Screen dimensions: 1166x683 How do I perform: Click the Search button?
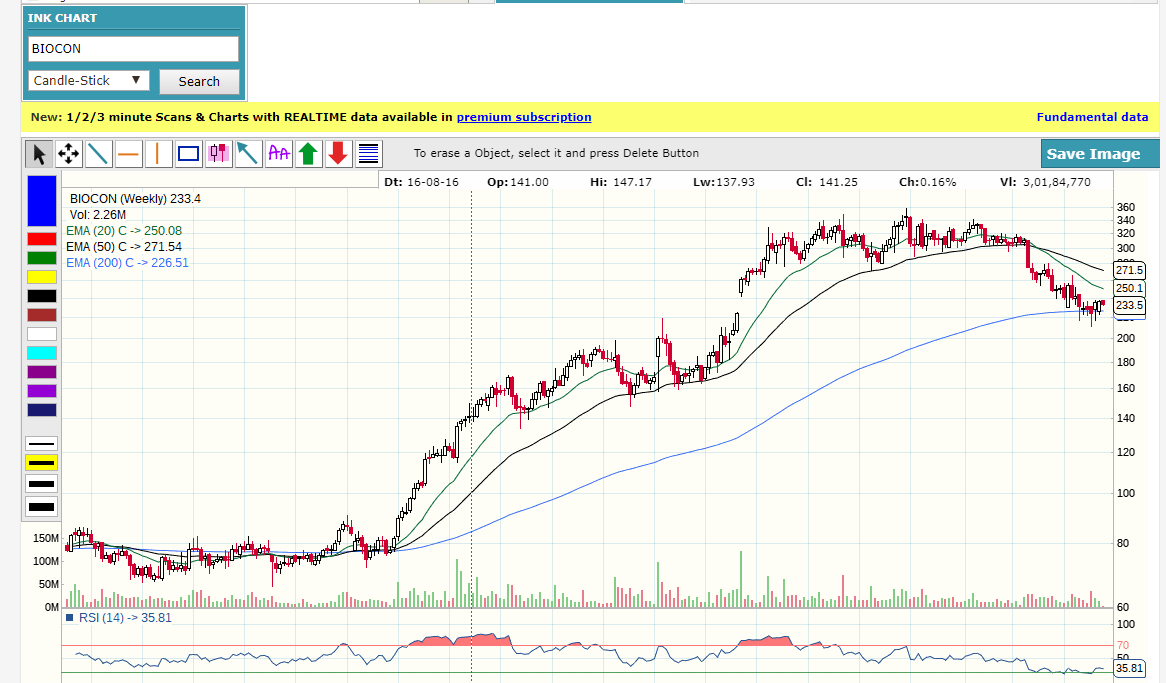199,82
